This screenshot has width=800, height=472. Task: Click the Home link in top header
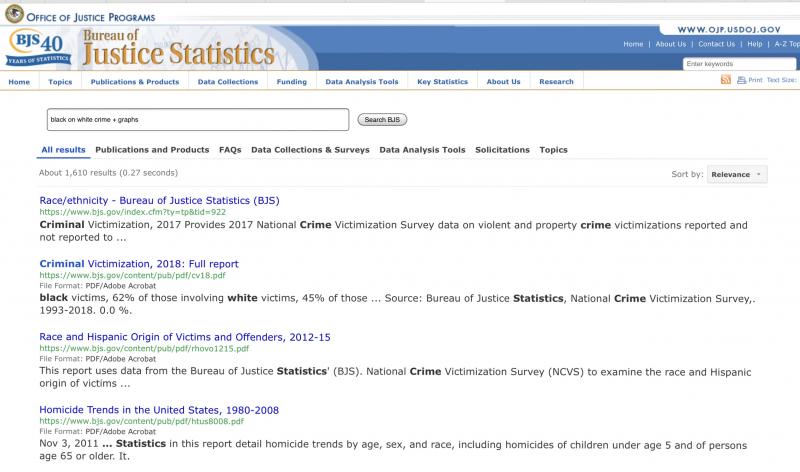(x=633, y=44)
